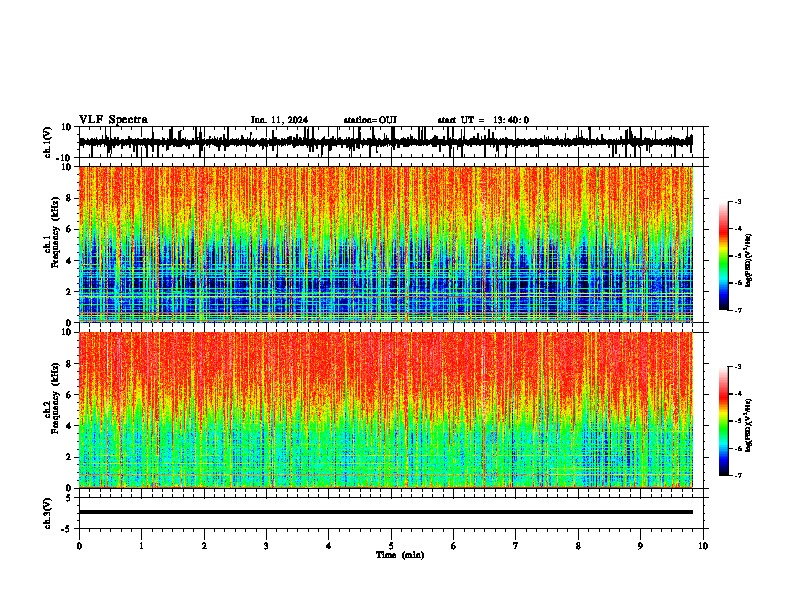Select the log PSD label beside ch.2 colorbar
This screenshot has width=792, height=612.
pyautogui.click(x=749, y=425)
